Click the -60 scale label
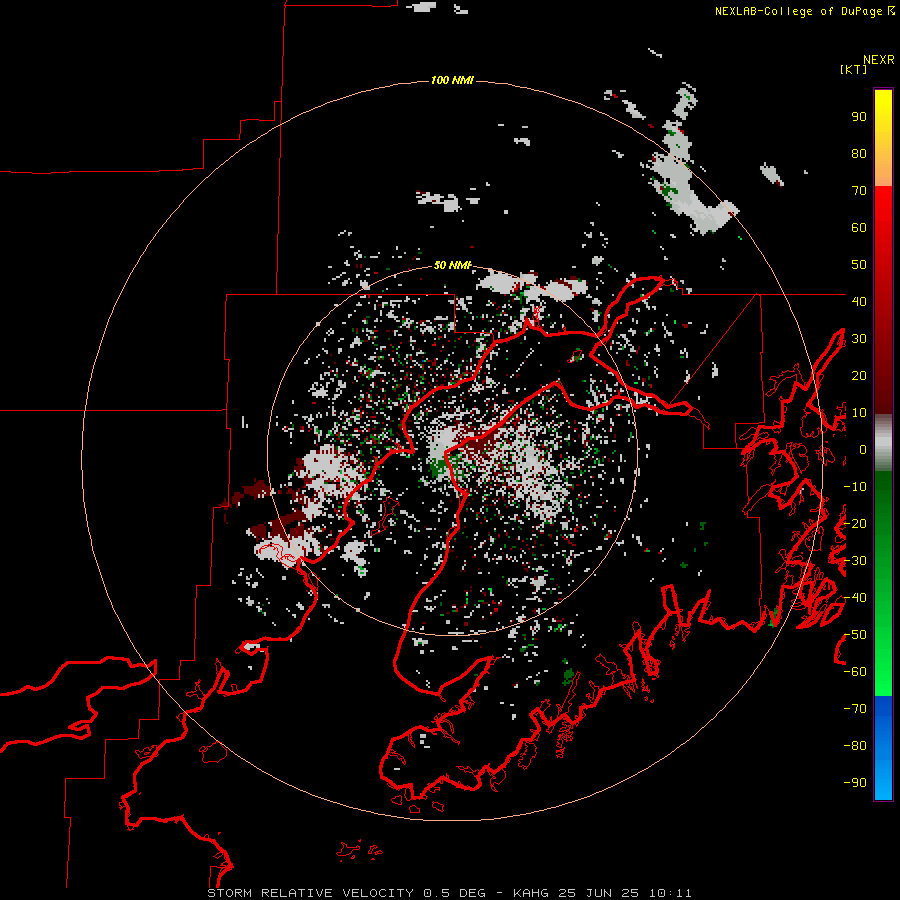Viewport: 900px width, 900px height. click(855, 672)
